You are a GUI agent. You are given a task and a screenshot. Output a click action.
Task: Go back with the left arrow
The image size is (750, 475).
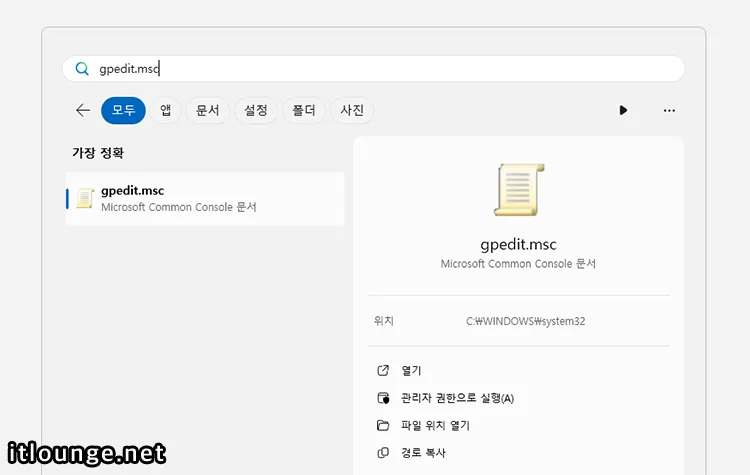point(83,110)
